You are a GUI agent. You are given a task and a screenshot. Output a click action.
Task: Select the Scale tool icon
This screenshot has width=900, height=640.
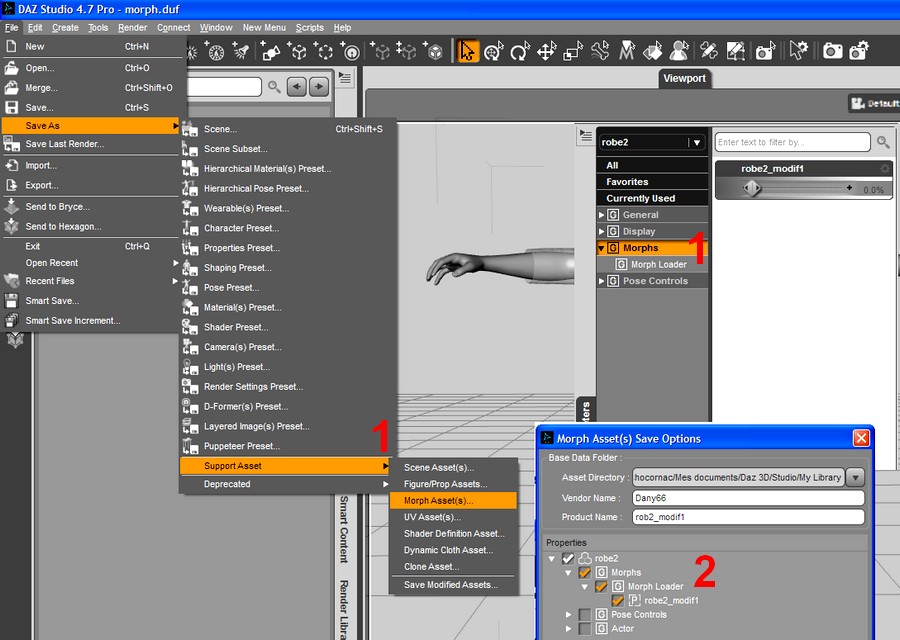click(573, 52)
